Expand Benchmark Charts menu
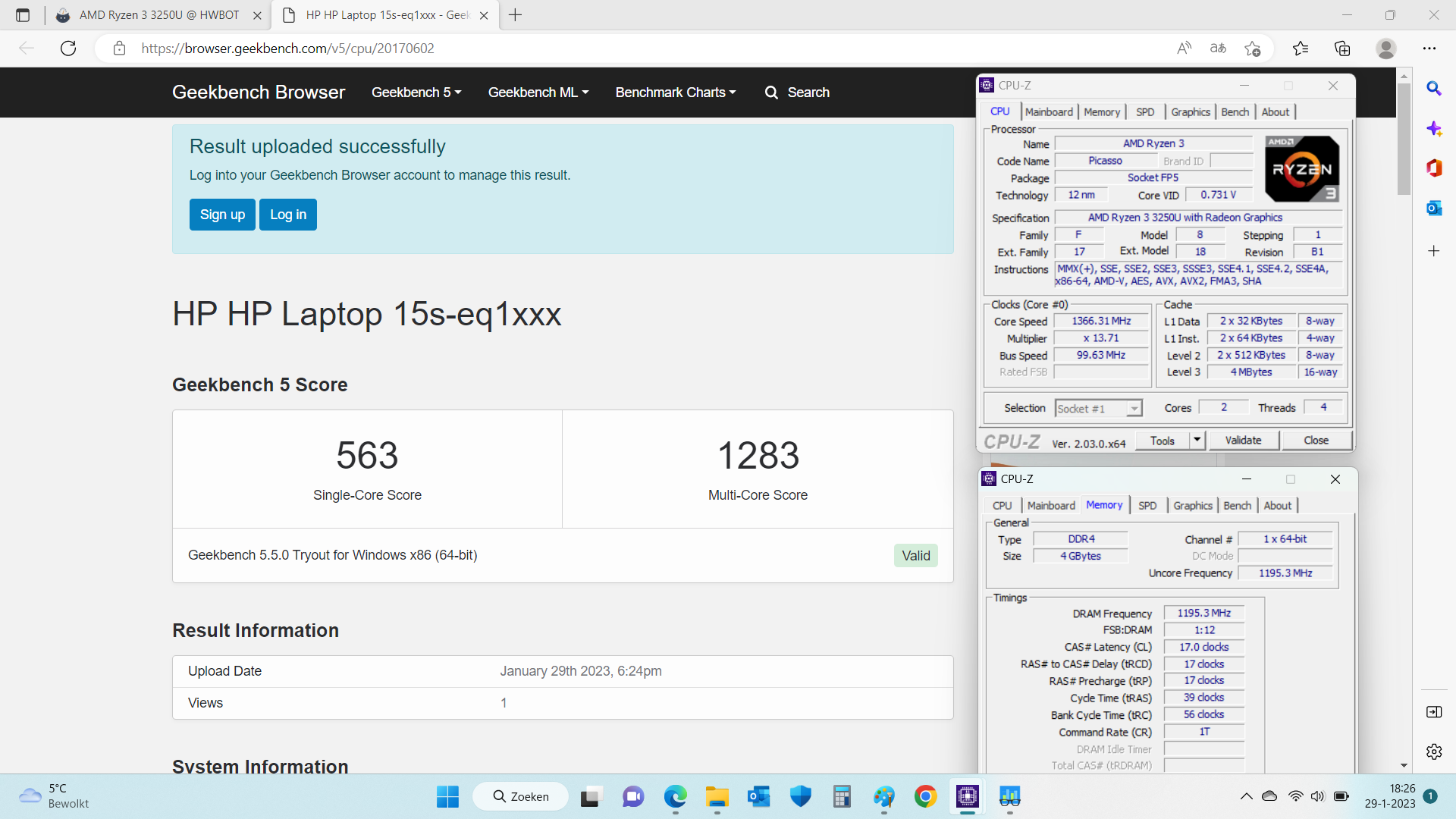Viewport: 1456px width, 819px height. click(x=676, y=93)
